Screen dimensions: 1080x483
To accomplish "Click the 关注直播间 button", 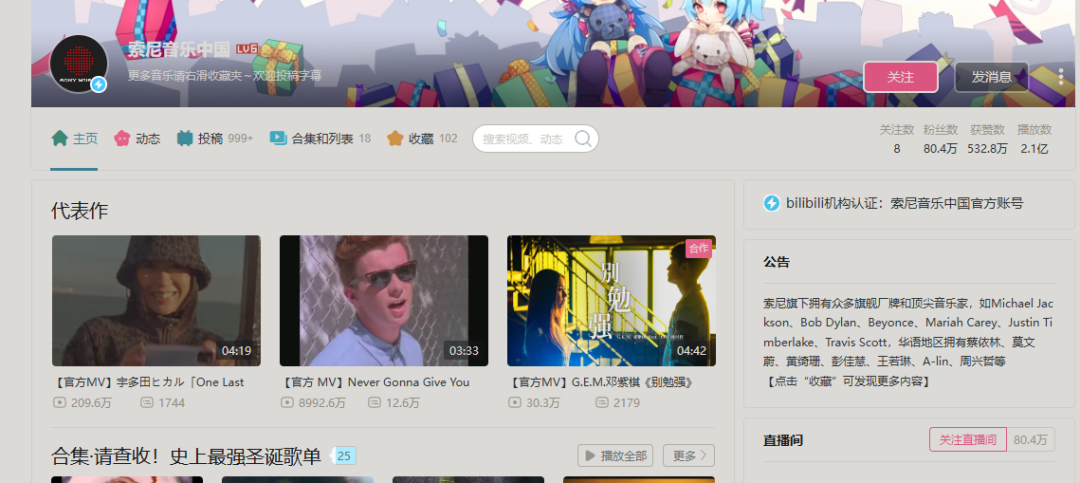I will (x=968, y=440).
